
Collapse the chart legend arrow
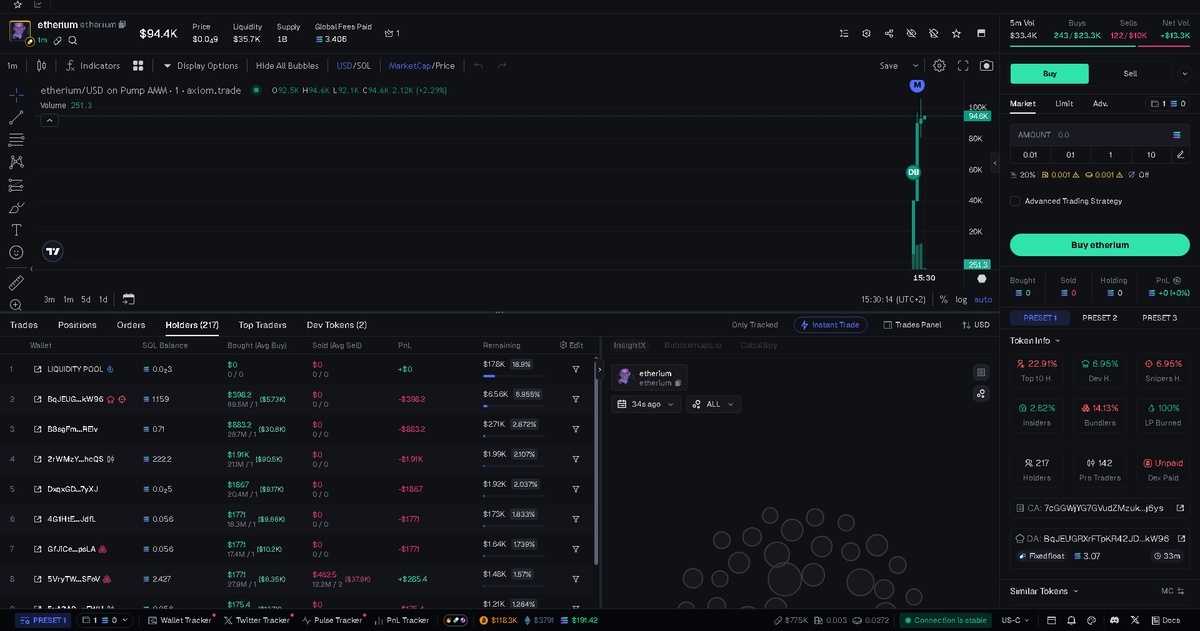pyautogui.click(x=48, y=121)
